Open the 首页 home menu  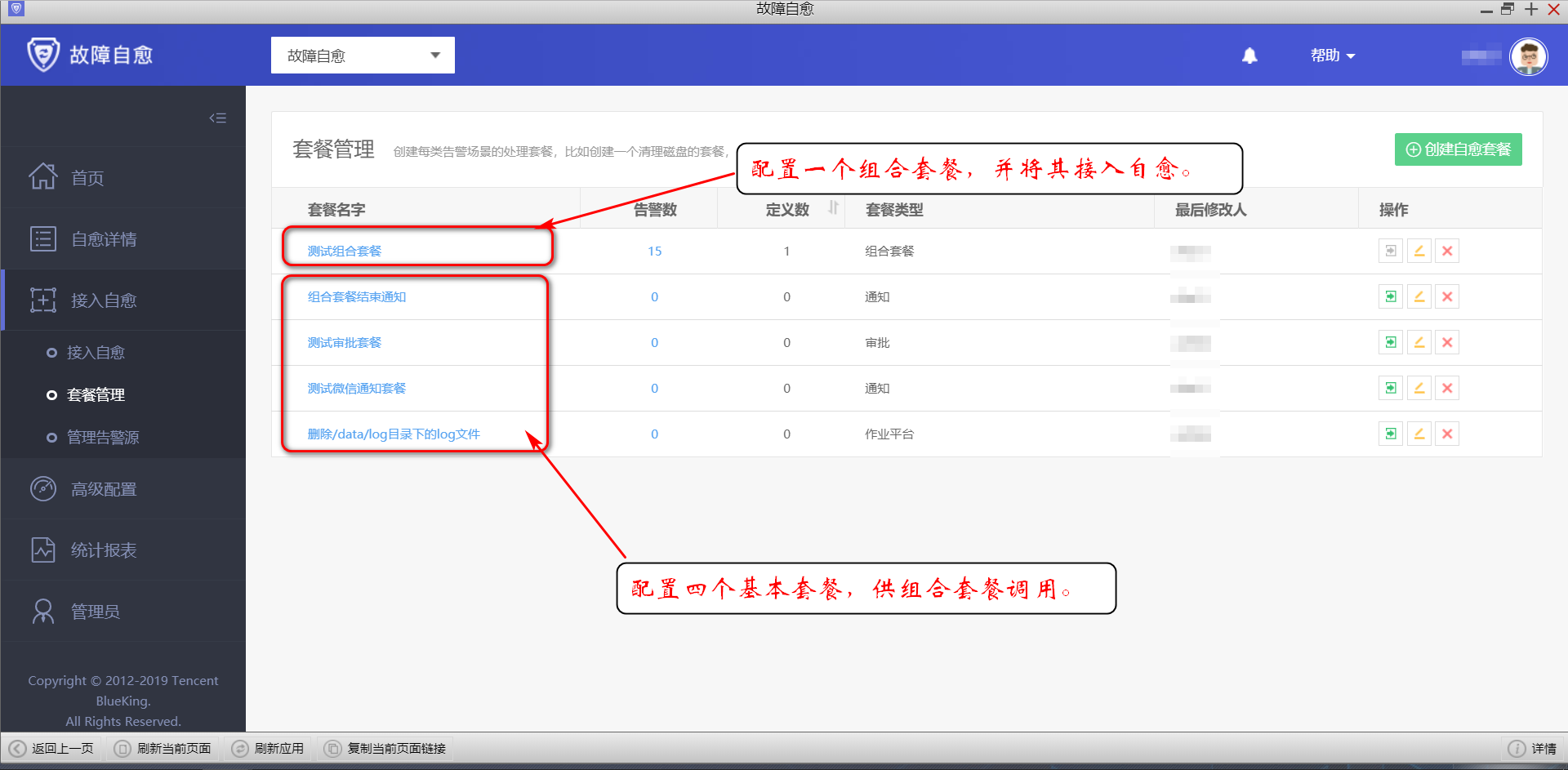click(123, 177)
